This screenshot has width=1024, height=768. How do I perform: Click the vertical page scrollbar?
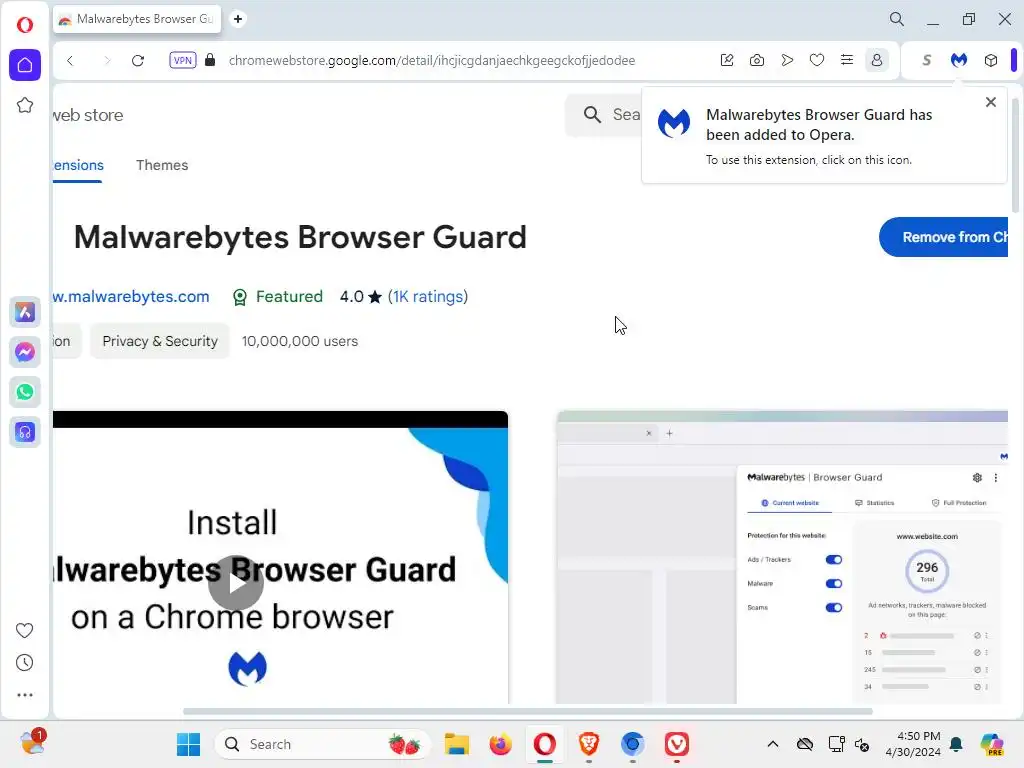pos(1016,155)
